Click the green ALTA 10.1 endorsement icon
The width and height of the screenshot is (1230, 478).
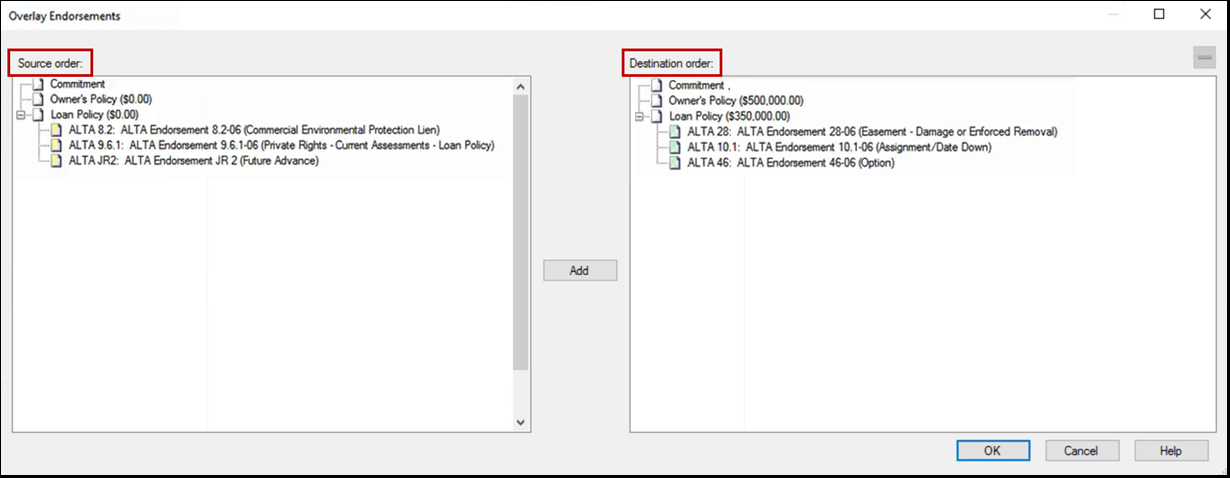click(675, 147)
